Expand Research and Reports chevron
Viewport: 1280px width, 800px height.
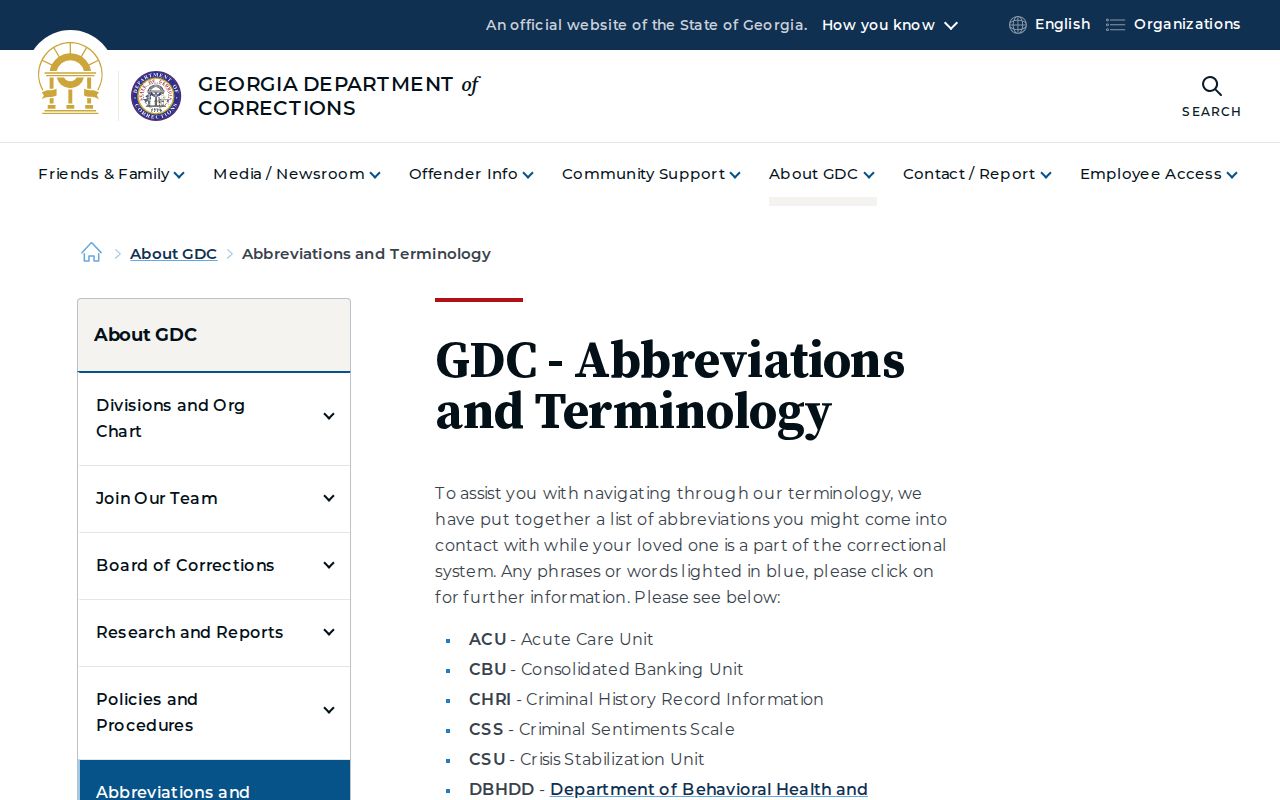328,632
